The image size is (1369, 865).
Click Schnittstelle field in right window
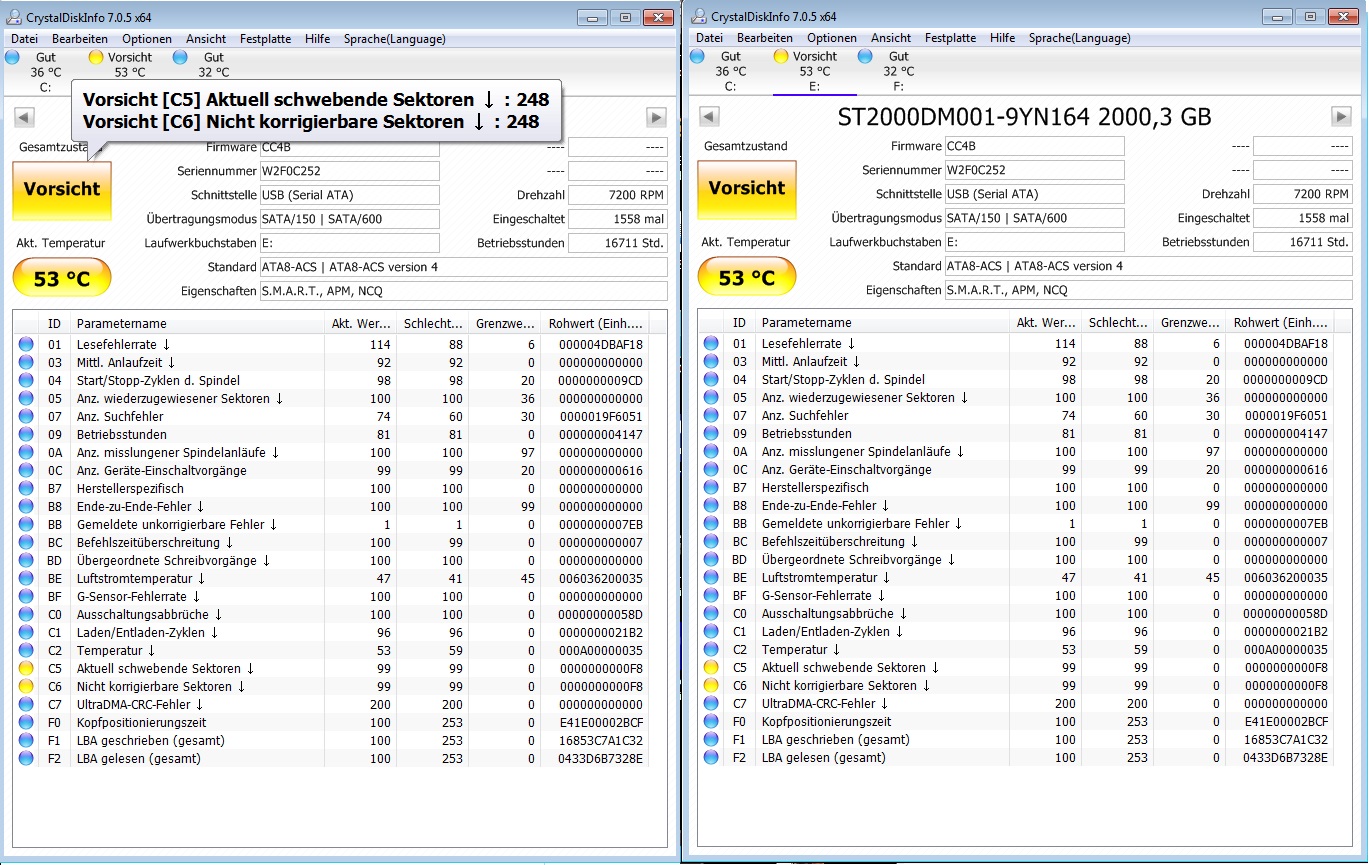(x=1034, y=194)
